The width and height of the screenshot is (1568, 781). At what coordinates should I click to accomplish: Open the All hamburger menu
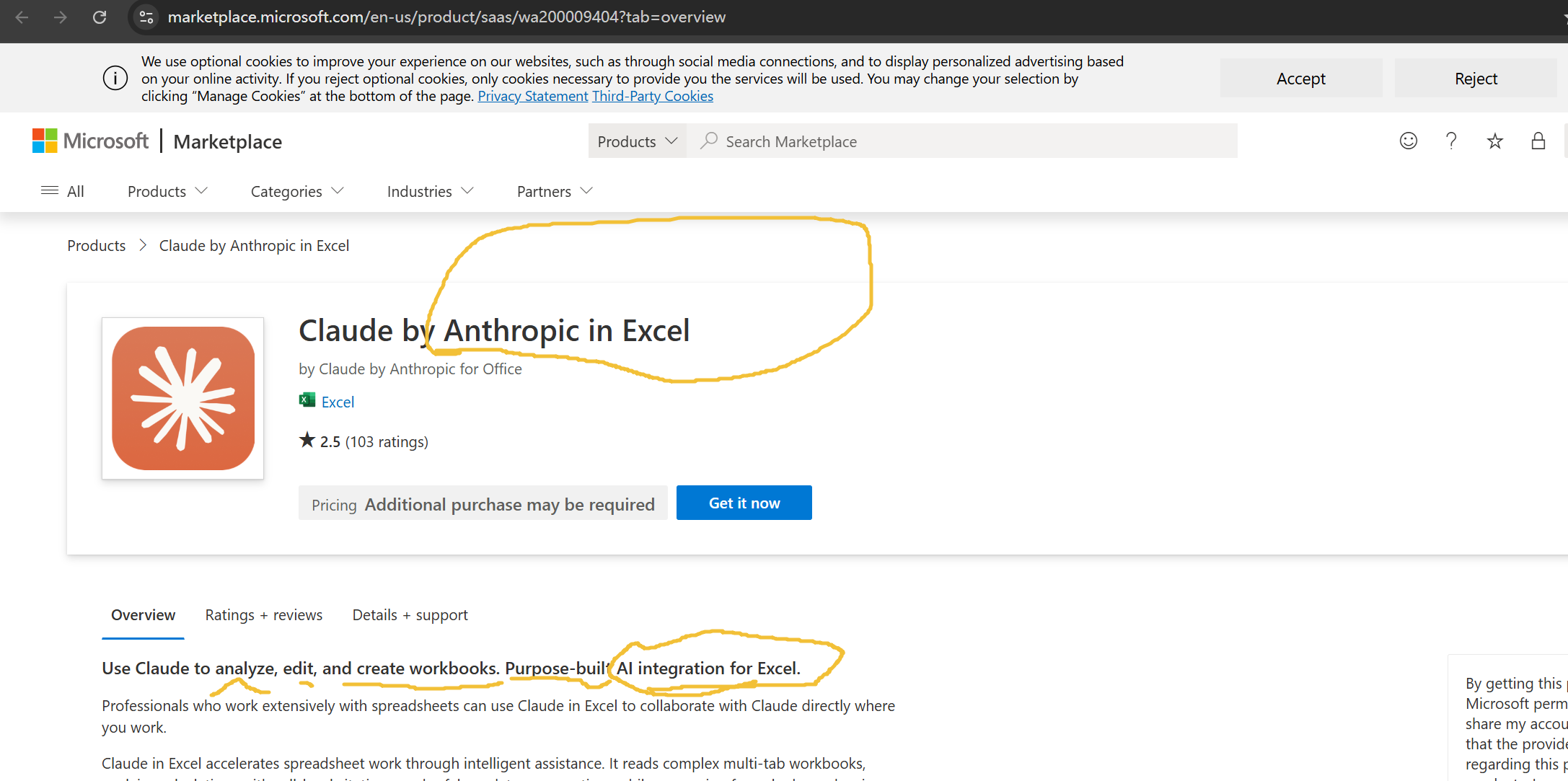(63, 191)
